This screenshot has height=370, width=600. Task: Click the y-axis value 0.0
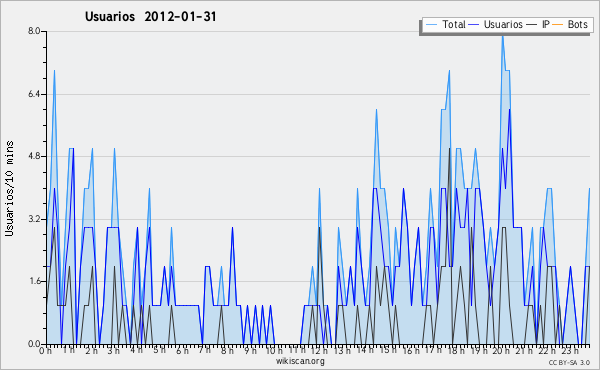(x=34, y=344)
